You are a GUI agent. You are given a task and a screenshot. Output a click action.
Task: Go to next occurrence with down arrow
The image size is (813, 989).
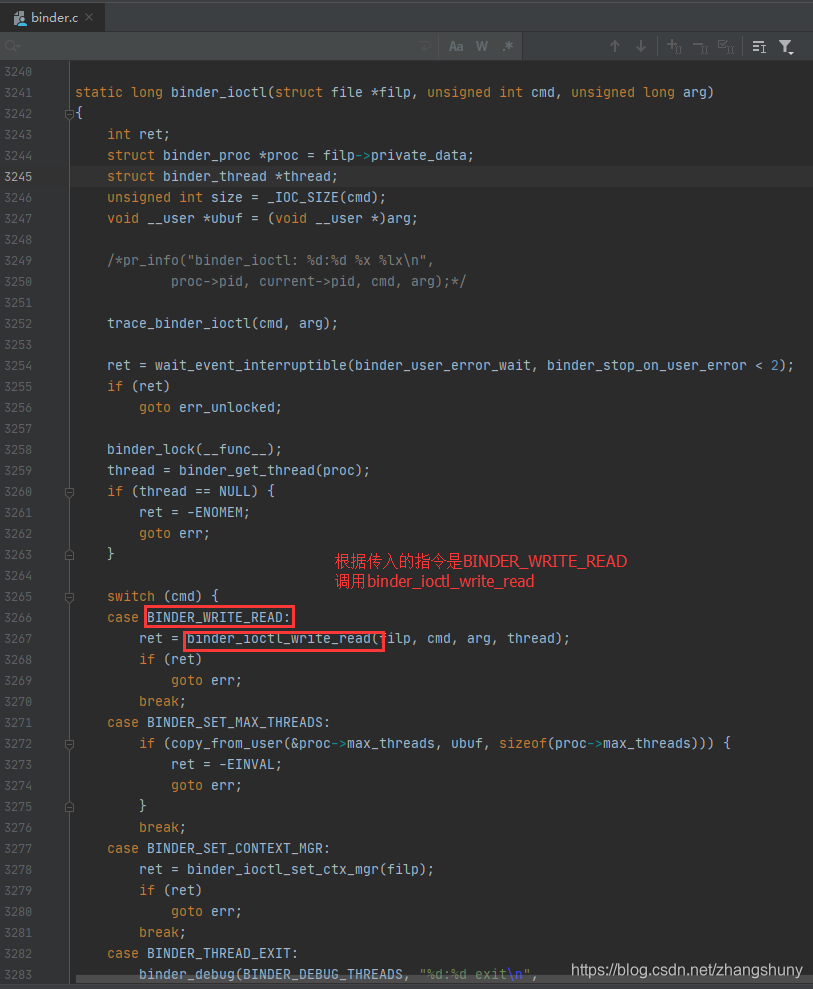pyautogui.click(x=641, y=46)
